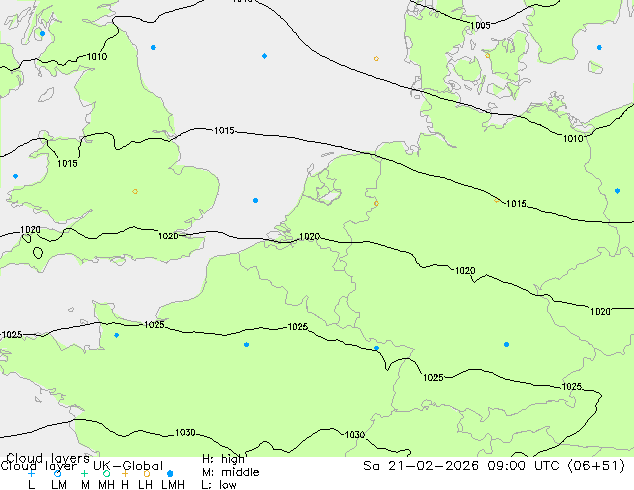This screenshot has height=490, width=634.
Task: Select the orange ring on the Dutch-German border
Action: 376,204
